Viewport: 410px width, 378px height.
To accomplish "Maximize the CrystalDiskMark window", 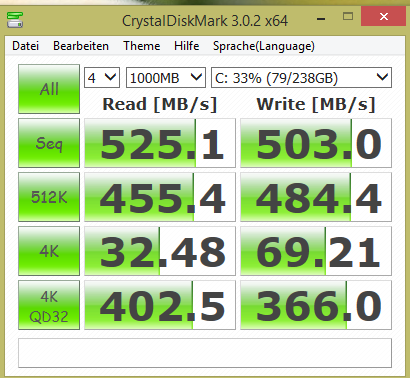I will coord(348,16).
